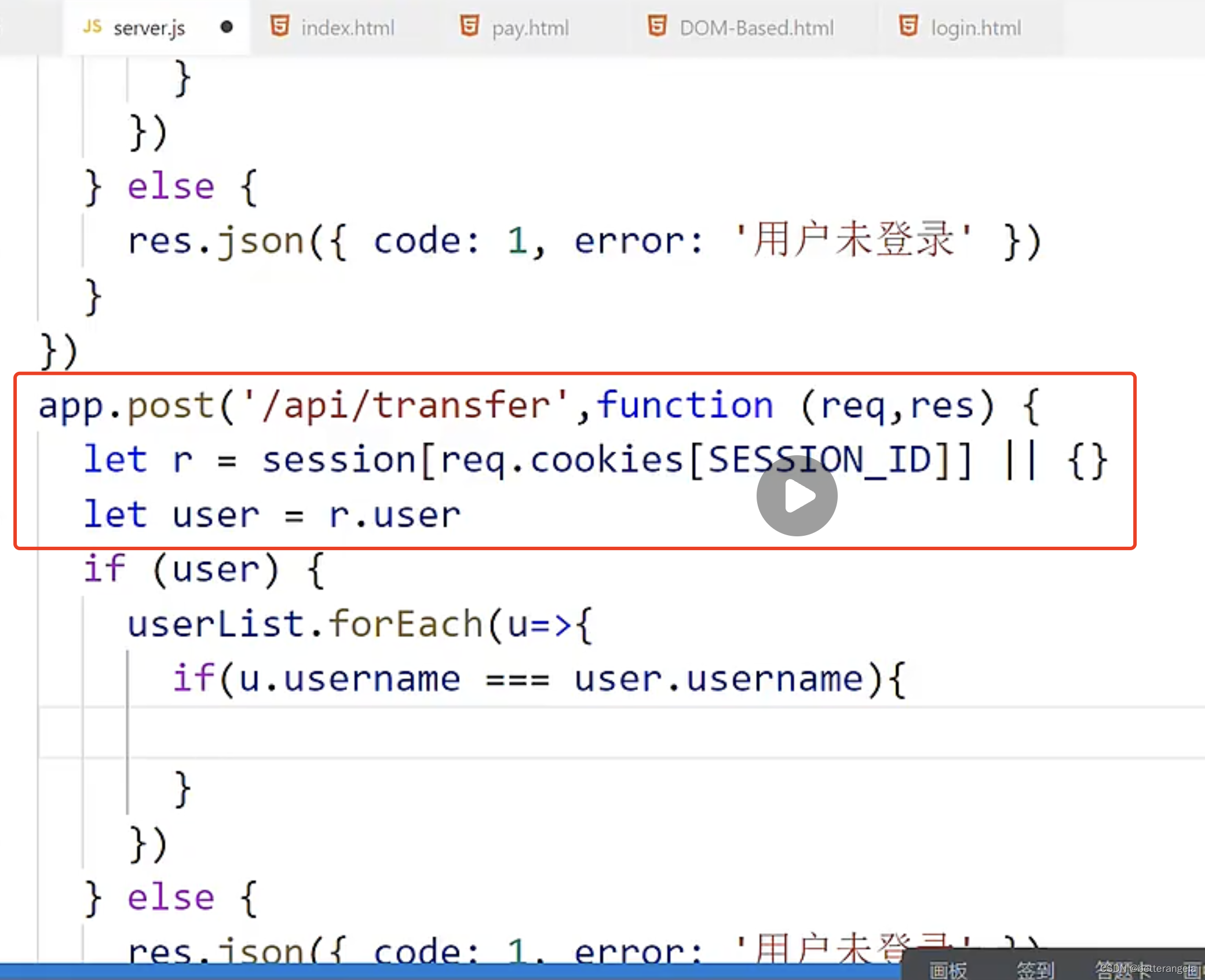1205x980 pixels.
Task: Click the JS icon on server.js tab
Action: click(x=92, y=27)
